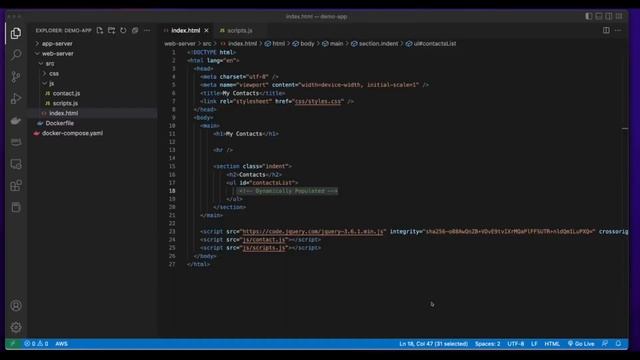
Task: Start Go Live server
Action: tap(581, 344)
